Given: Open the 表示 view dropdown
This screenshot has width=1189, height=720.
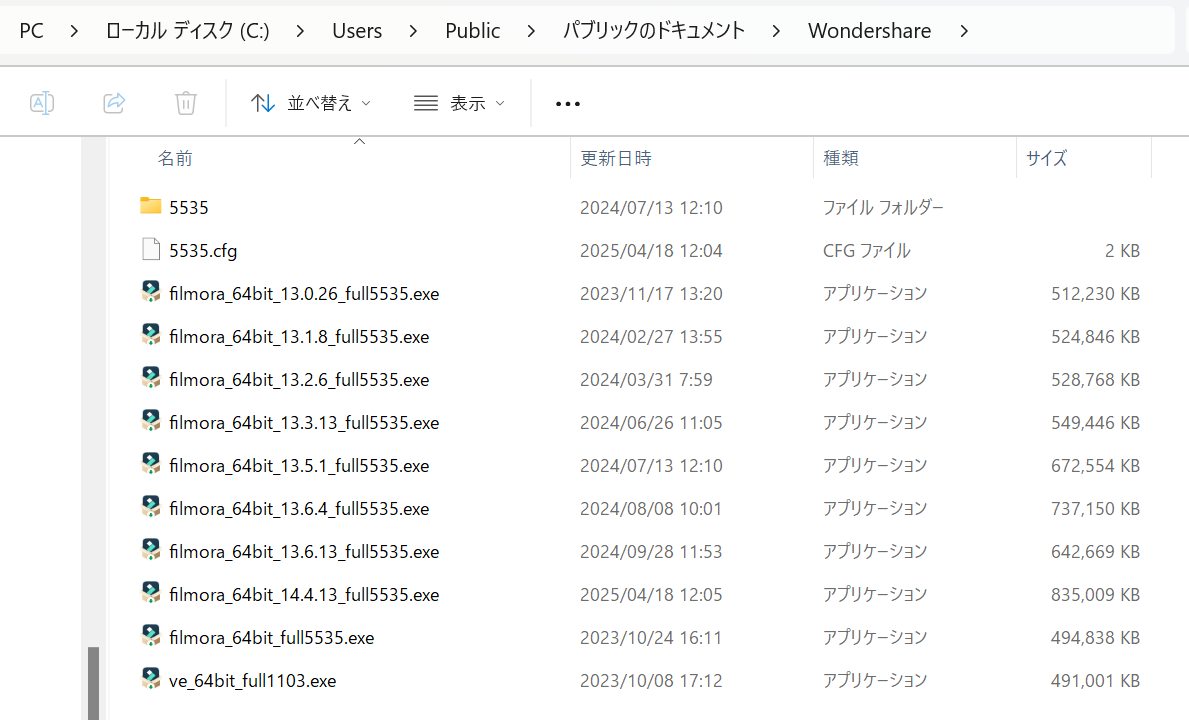Looking at the screenshot, I should [x=460, y=103].
